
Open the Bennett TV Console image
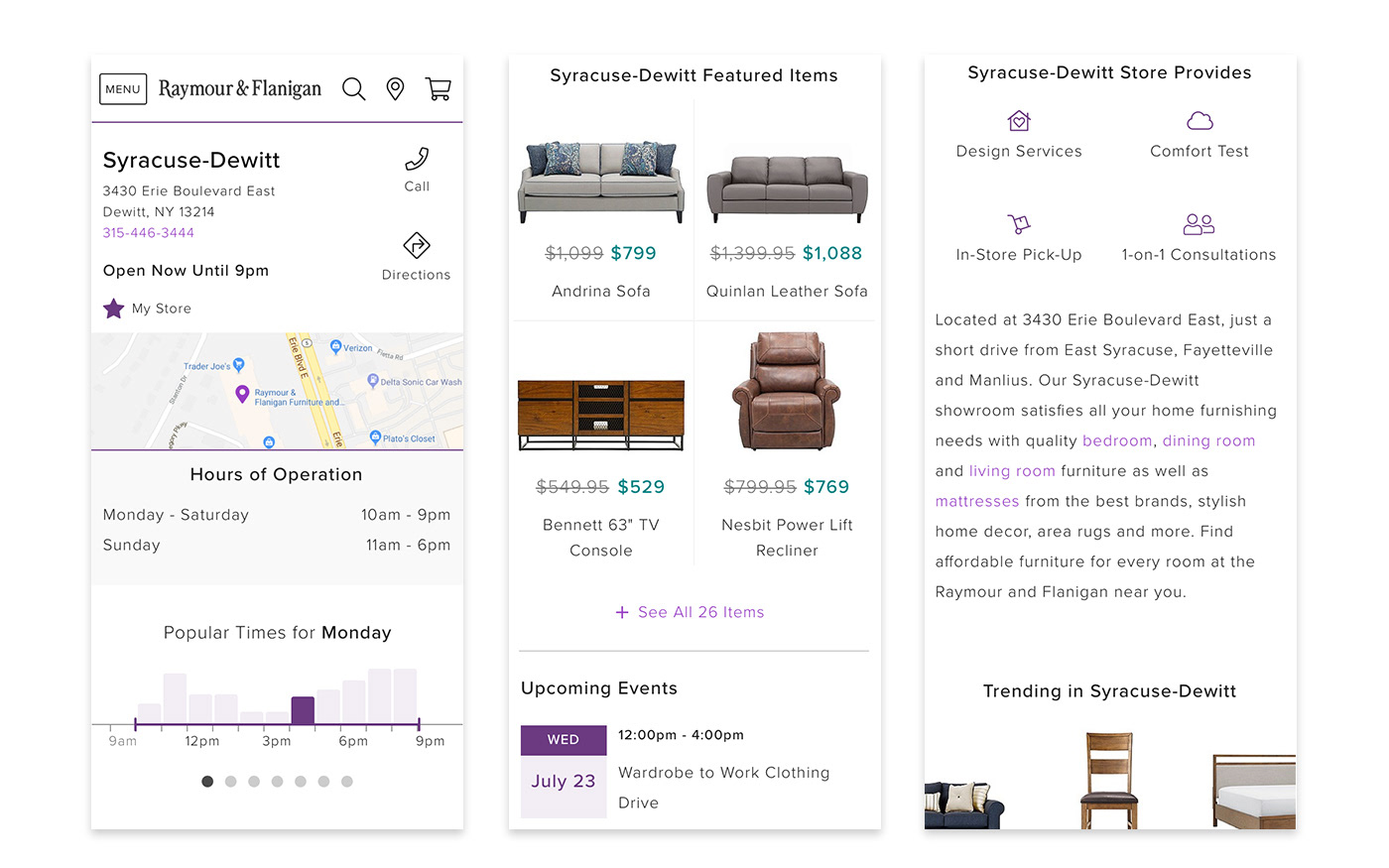(x=601, y=415)
